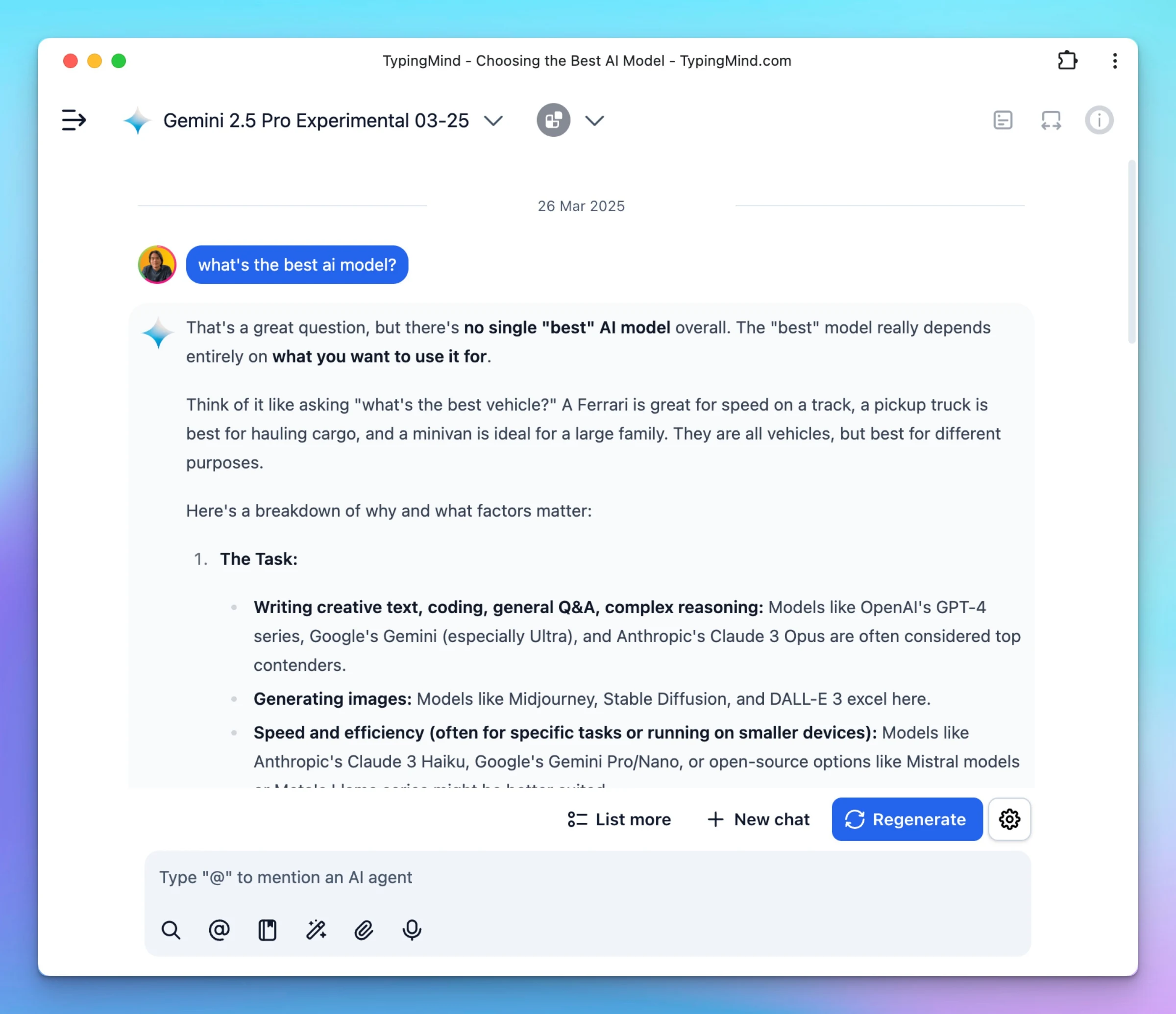Viewport: 1176px width, 1014px height.
Task: Click the magic wand enhance icon
Action: point(316,930)
